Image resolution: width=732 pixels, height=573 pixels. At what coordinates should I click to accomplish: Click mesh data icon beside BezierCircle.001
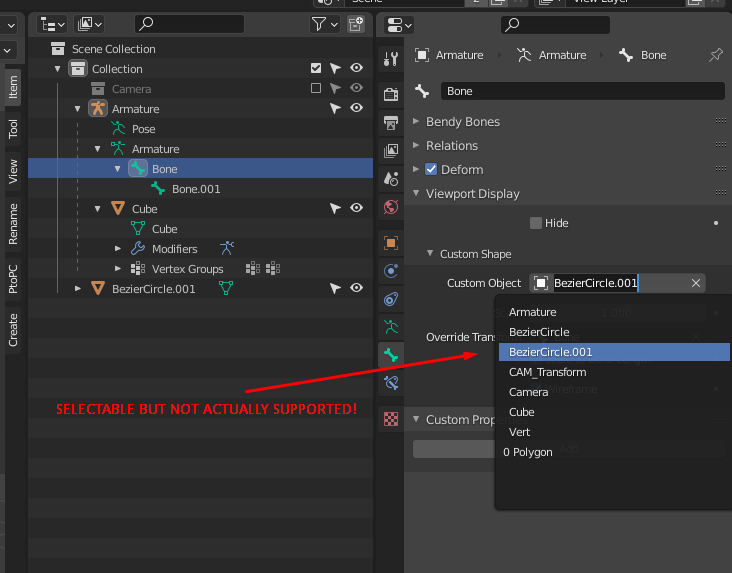(x=226, y=288)
